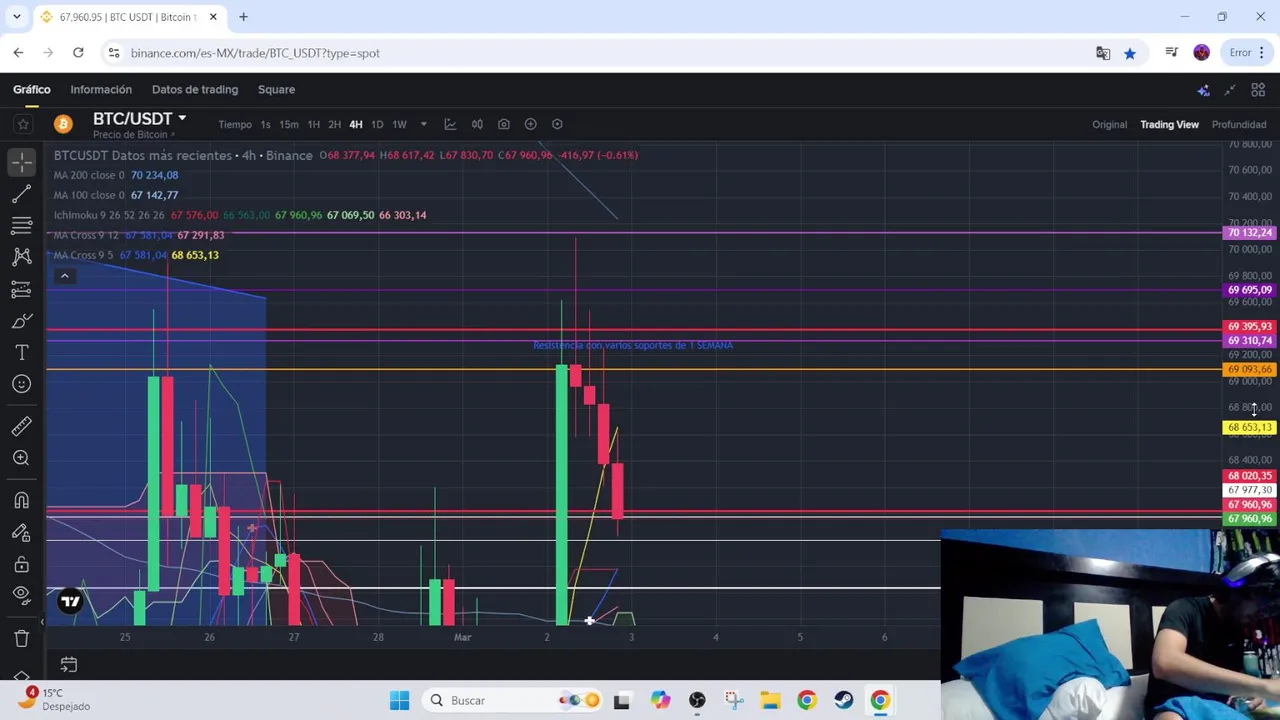Toggle hide all drawings eye icon
The height and width of the screenshot is (720, 1280).
click(22, 595)
